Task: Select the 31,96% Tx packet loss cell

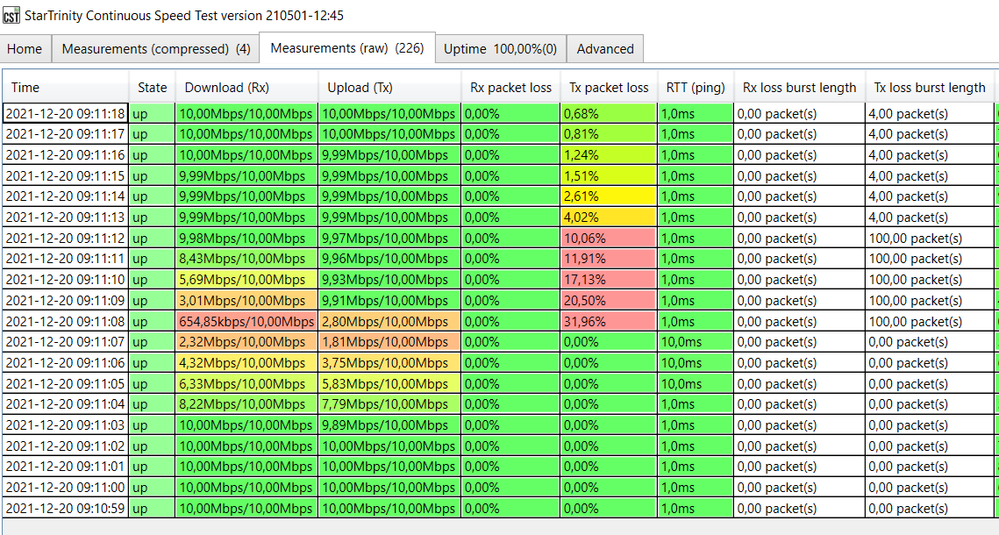Action: (x=608, y=321)
